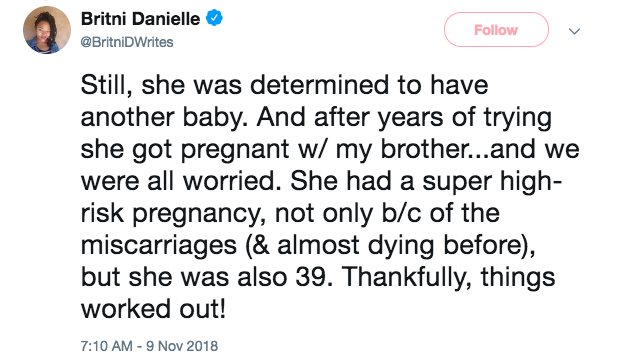This screenshot has width=618, height=364.
Task: Open the Britni Danielle display name link
Action: (x=140, y=19)
